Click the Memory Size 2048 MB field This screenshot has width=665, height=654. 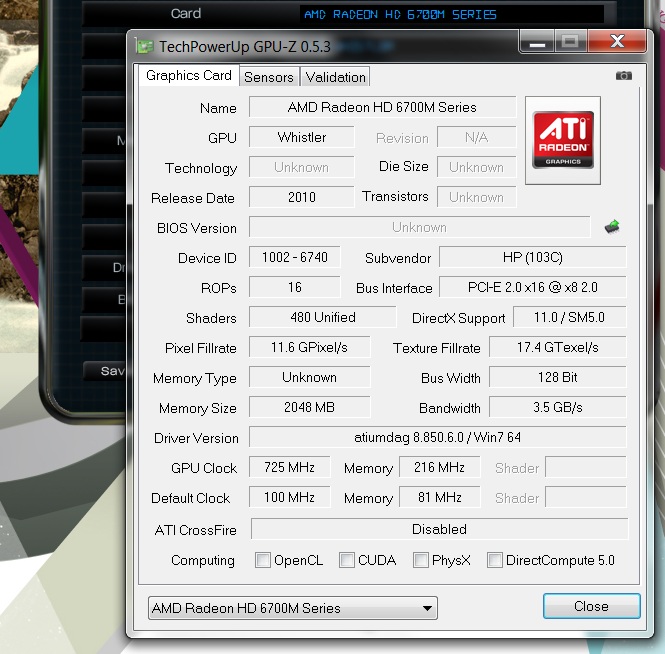coord(309,407)
